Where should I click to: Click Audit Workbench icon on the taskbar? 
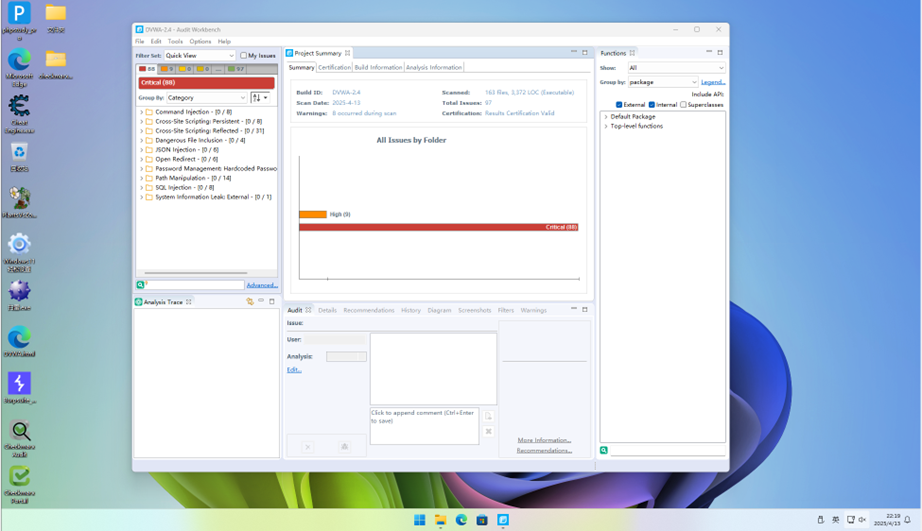(x=503, y=520)
